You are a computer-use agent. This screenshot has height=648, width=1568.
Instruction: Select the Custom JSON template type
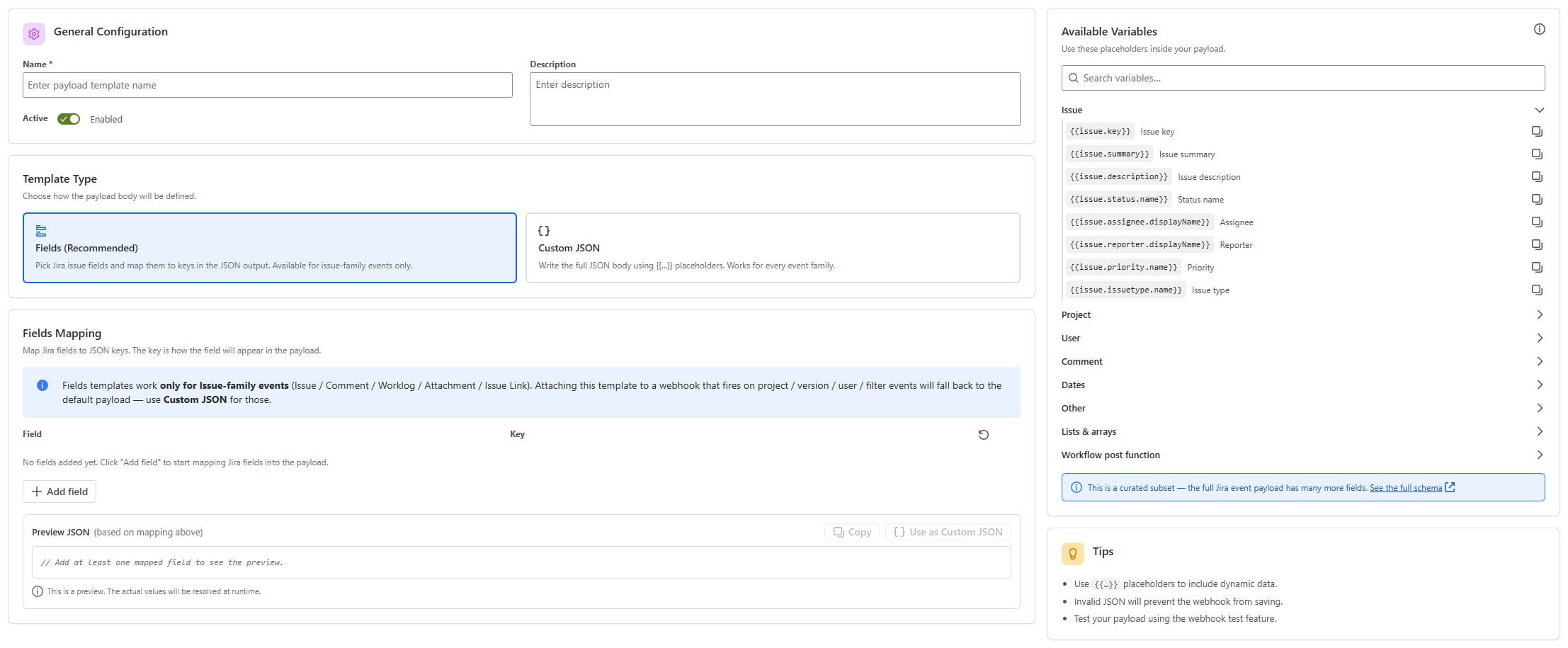pos(773,248)
